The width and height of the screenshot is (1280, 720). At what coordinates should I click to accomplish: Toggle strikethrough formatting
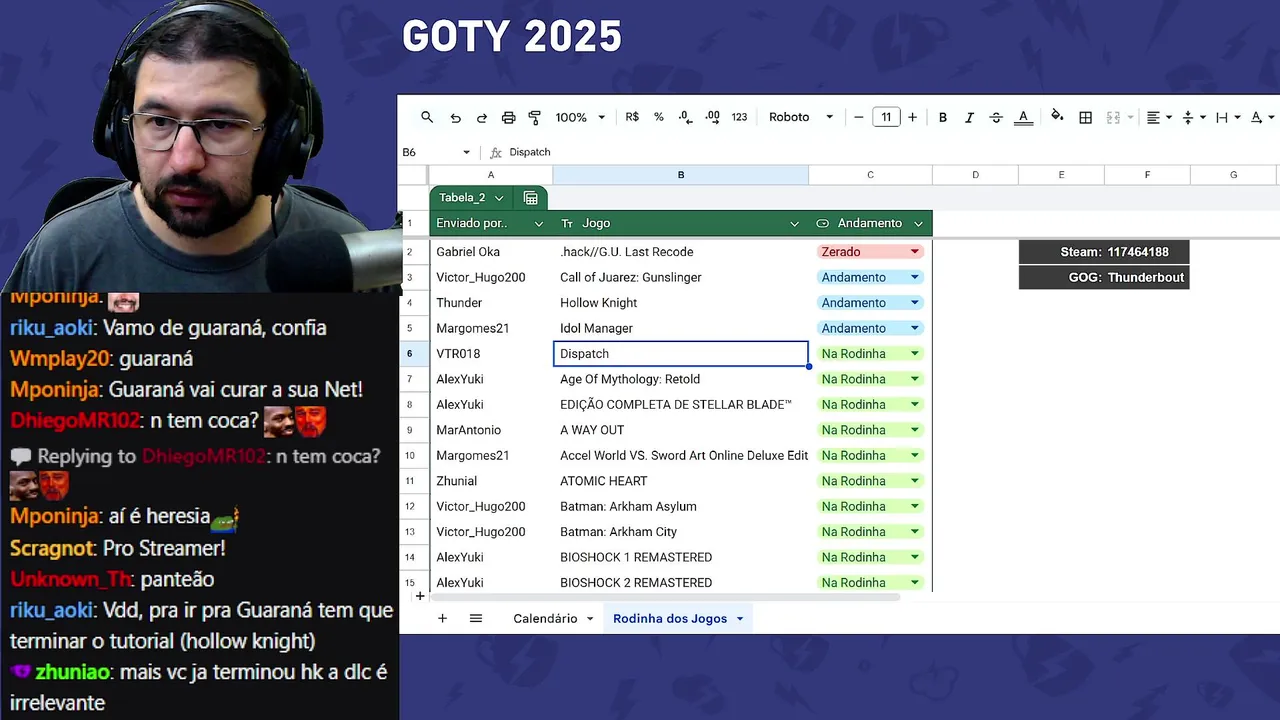pyautogui.click(x=996, y=117)
